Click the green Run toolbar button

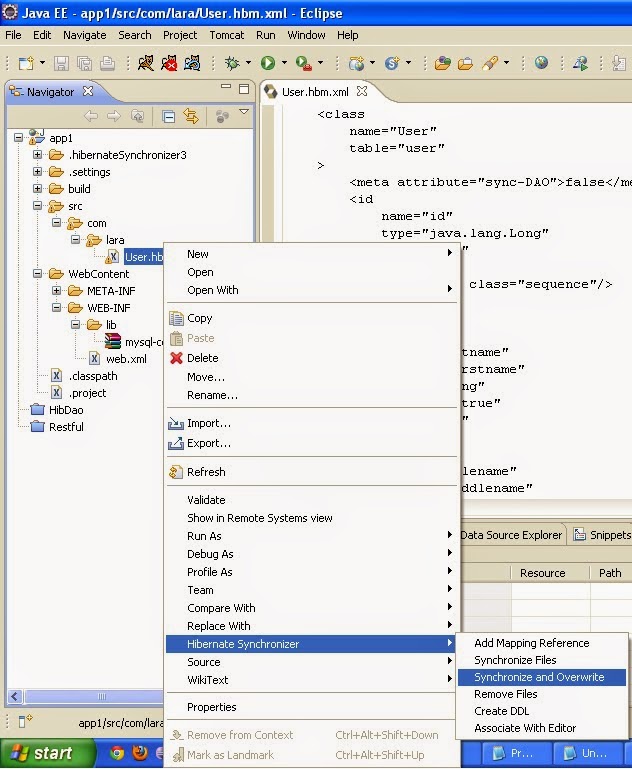point(268,63)
